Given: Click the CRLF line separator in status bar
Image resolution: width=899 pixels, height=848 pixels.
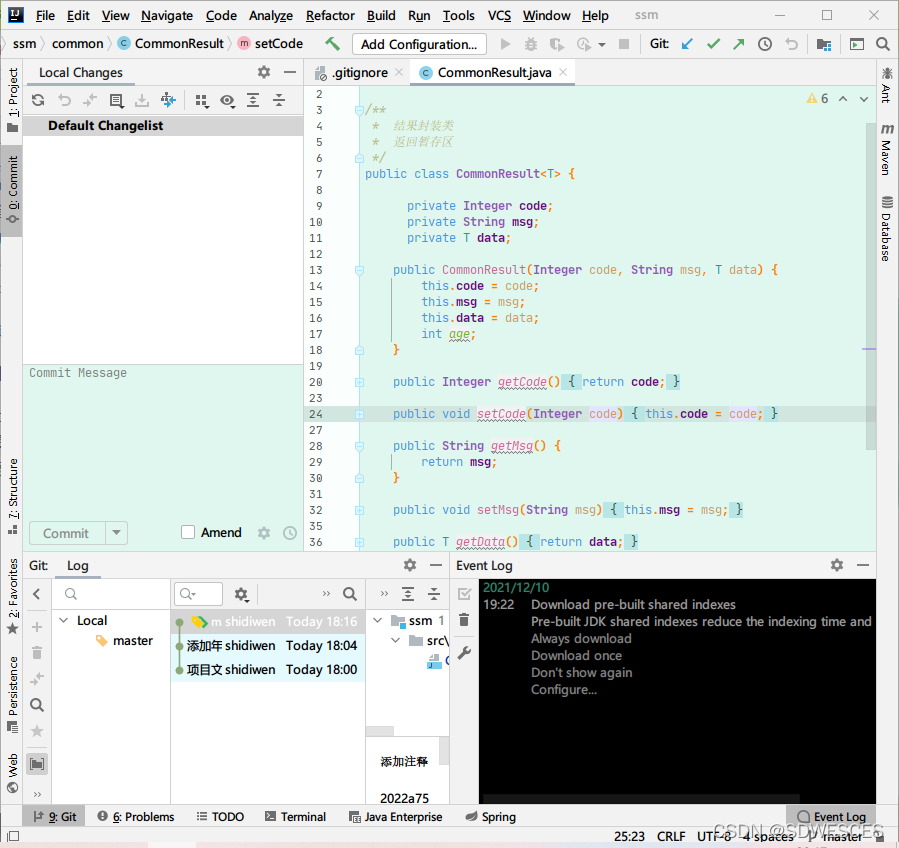Looking at the screenshot, I should 670,837.
